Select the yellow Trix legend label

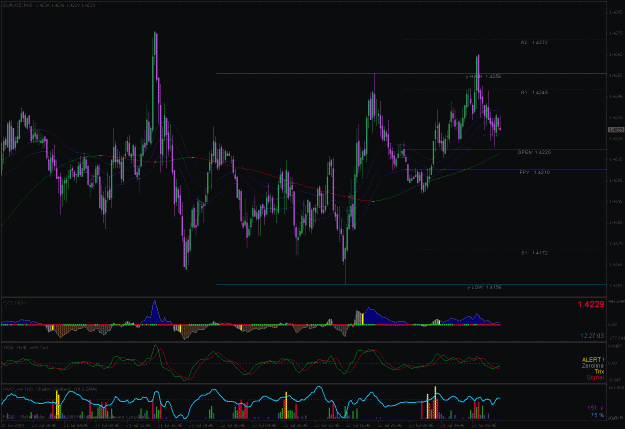click(599, 372)
